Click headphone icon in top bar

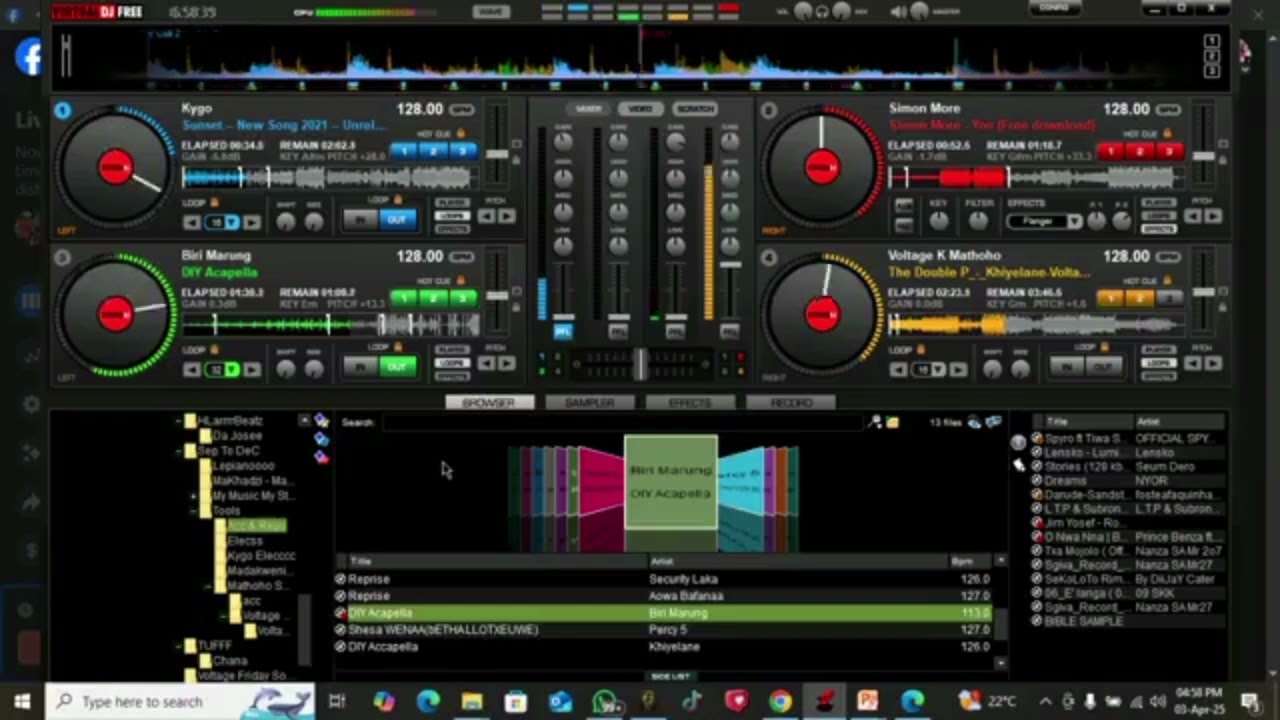[x=822, y=11]
